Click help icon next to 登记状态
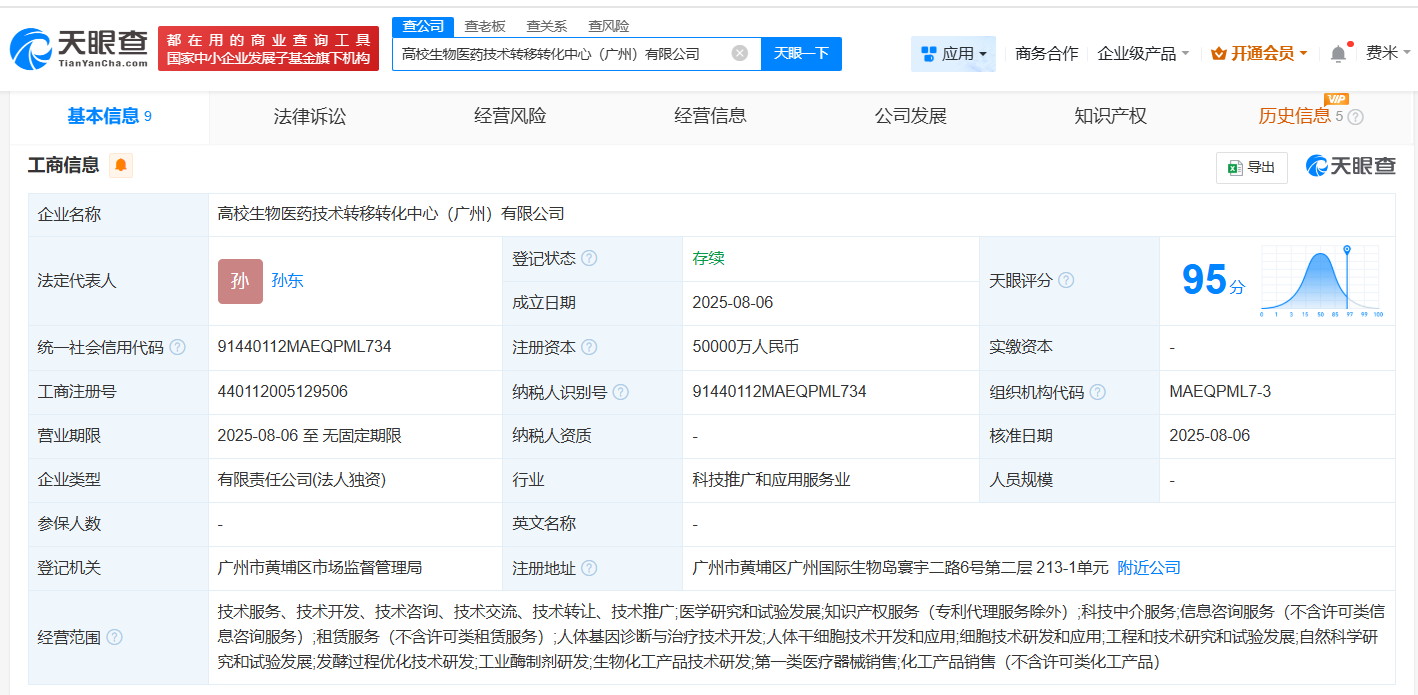1418x695 pixels. [589, 259]
